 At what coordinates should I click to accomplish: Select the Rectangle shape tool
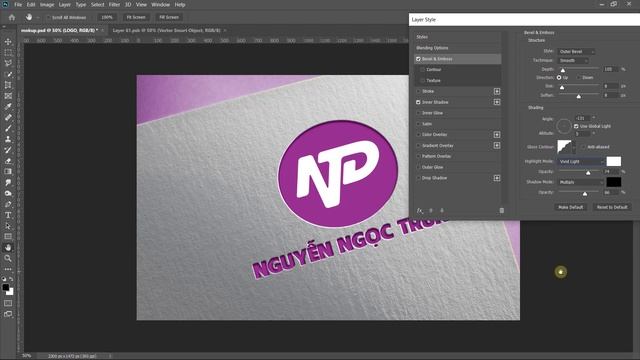point(8,236)
